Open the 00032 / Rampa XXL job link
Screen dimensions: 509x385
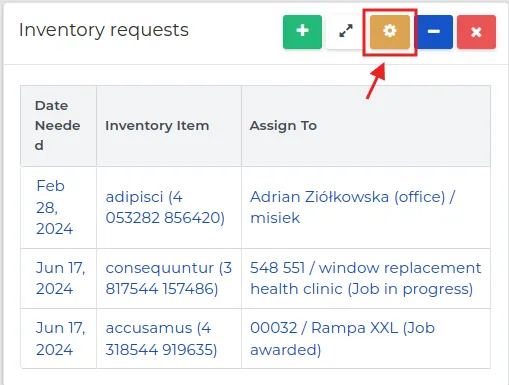coord(342,339)
